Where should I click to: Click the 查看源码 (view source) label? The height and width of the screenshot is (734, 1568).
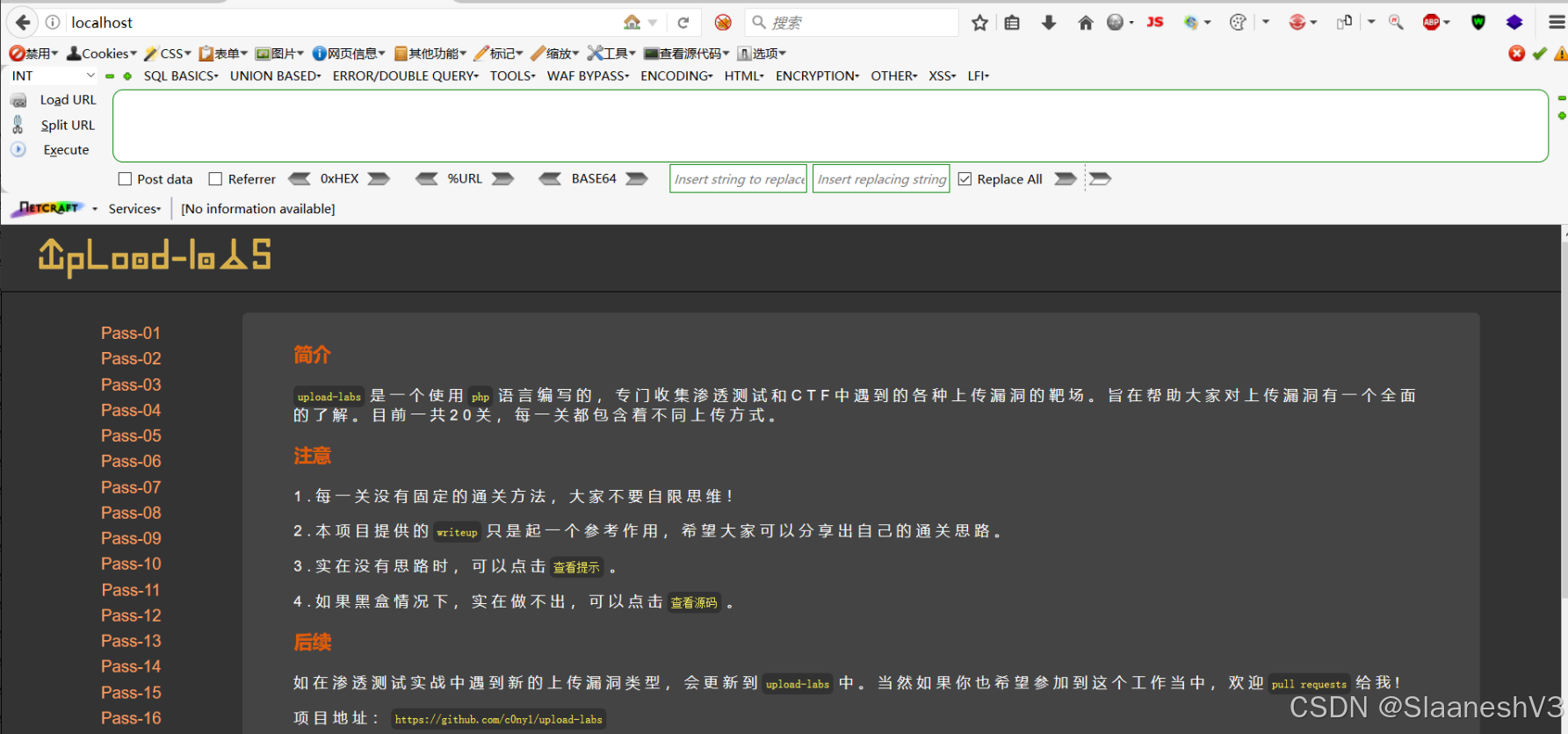694,602
